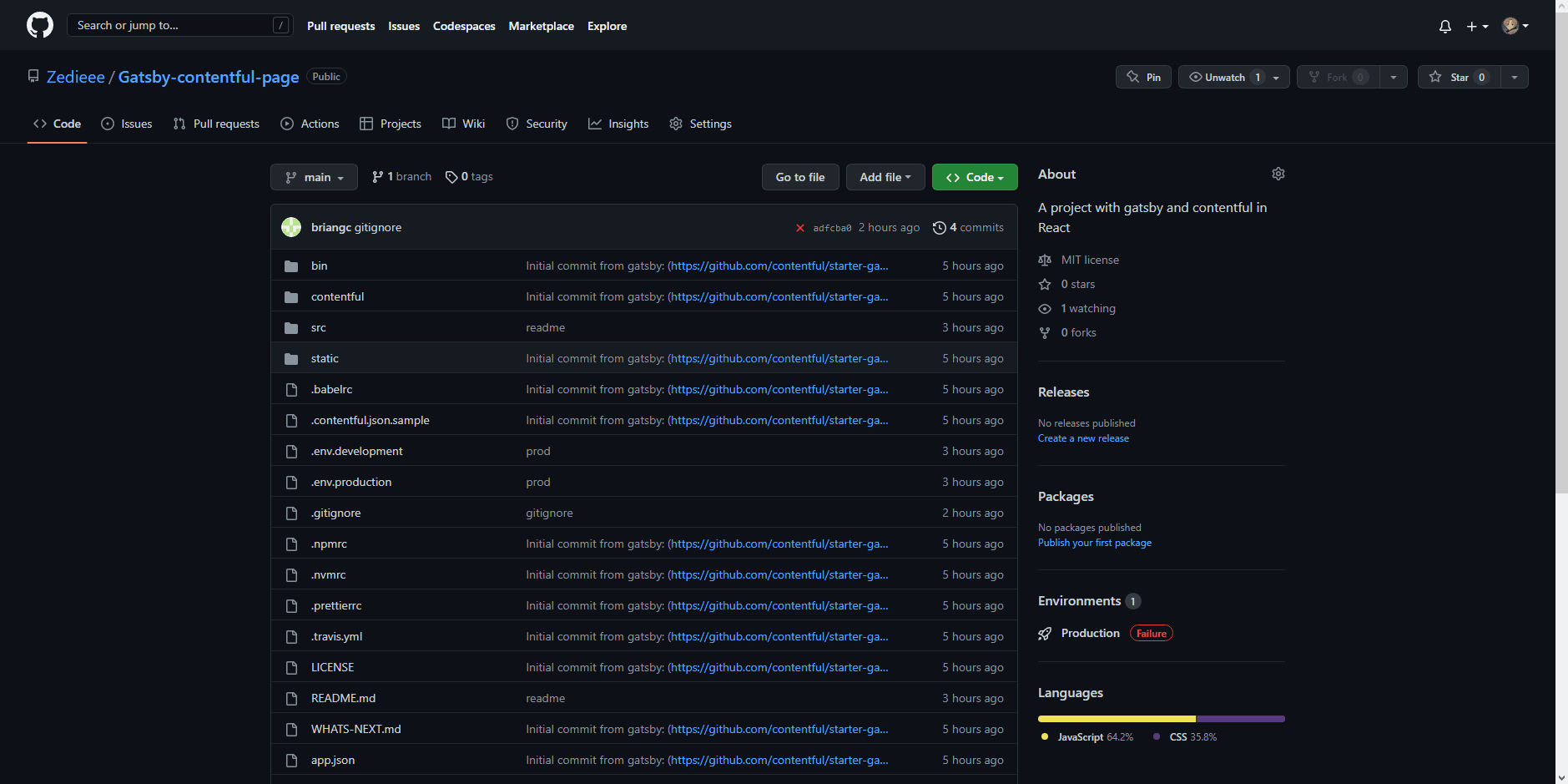Open commit hash adfcba0
Screen dimensions: 1568x784
pyautogui.click(x=832, y=228)
